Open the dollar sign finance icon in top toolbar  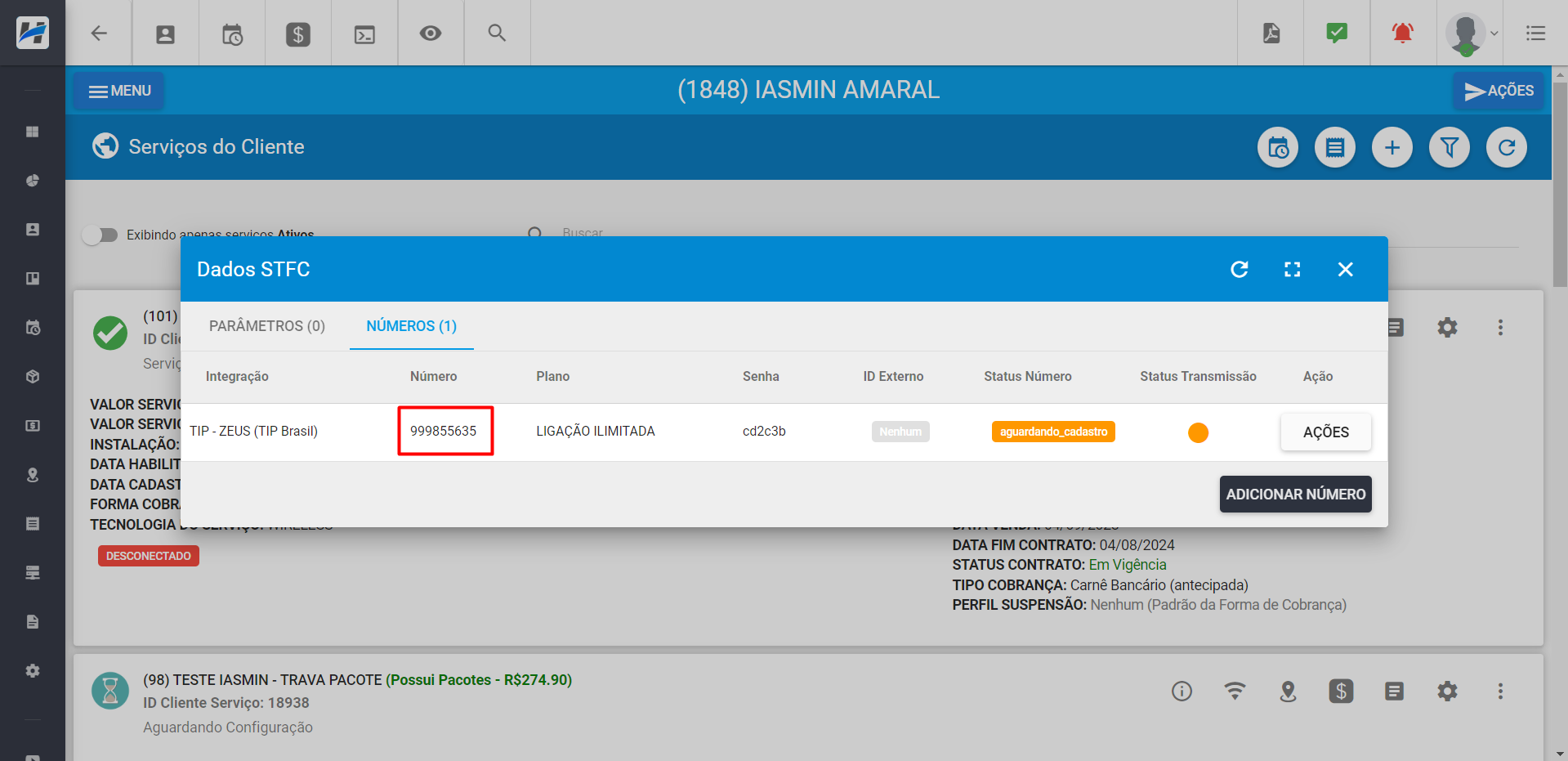point(298,34)
